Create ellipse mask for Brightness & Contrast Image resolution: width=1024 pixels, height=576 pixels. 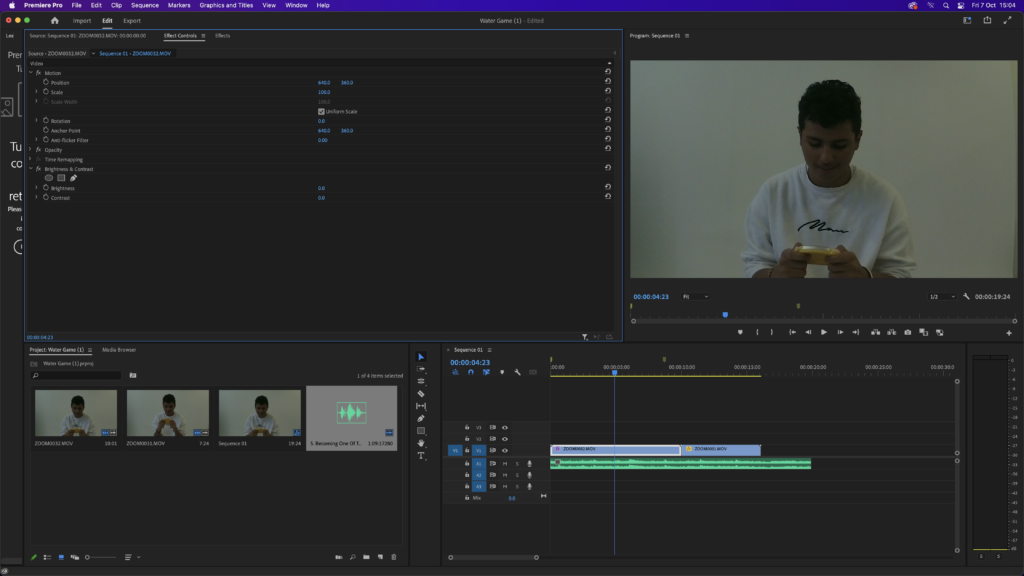[49, 178]
